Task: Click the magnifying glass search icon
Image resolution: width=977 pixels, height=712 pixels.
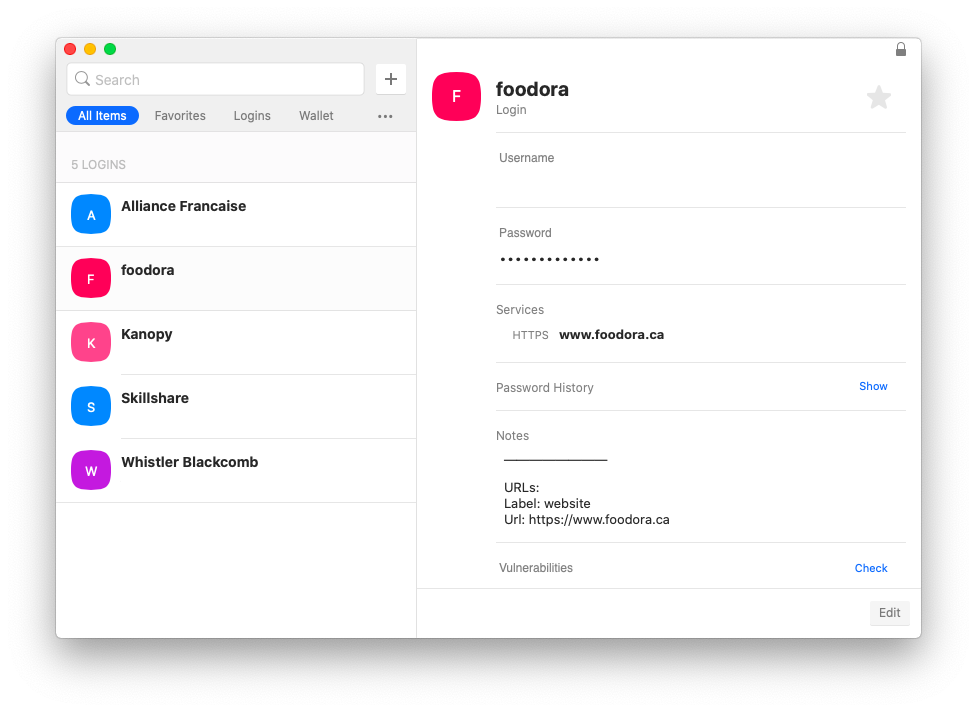Action: click(81, 78)
